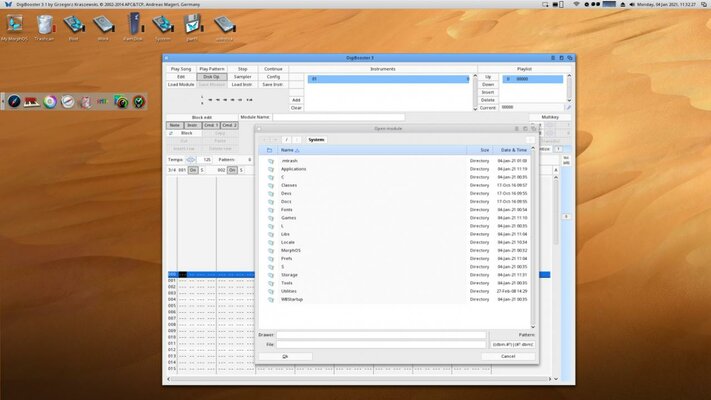Click the Tempo arrow stepper
Viewport: 711px width, 400px height.
coord(191,160)
